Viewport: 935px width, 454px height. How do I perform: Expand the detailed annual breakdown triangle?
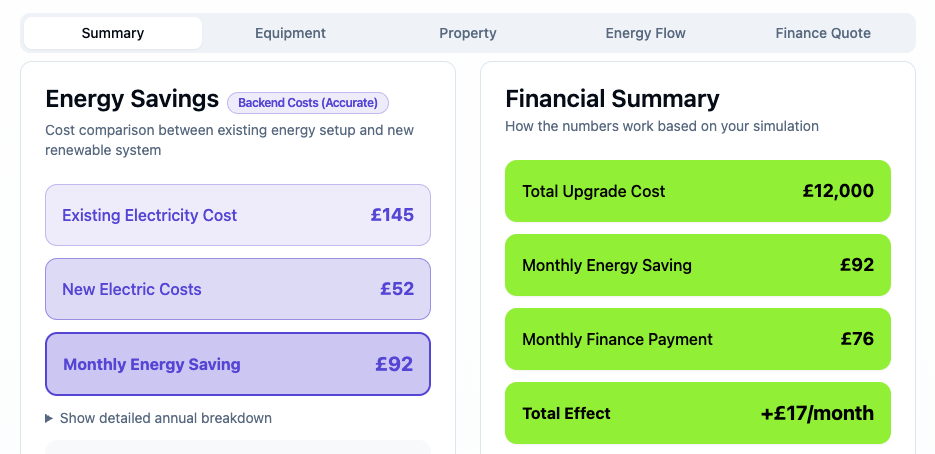[50, 418]
